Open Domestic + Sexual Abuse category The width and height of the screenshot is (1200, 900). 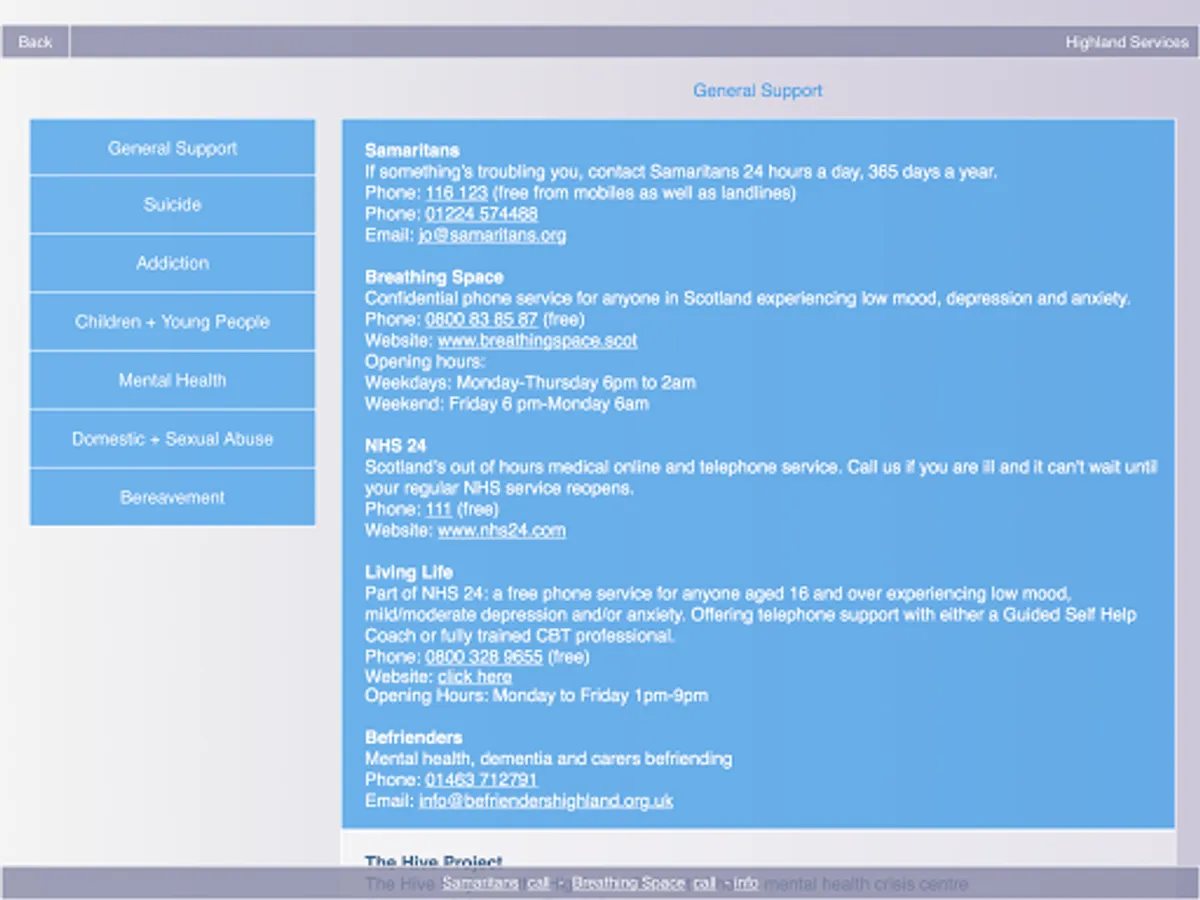(172, 439)
